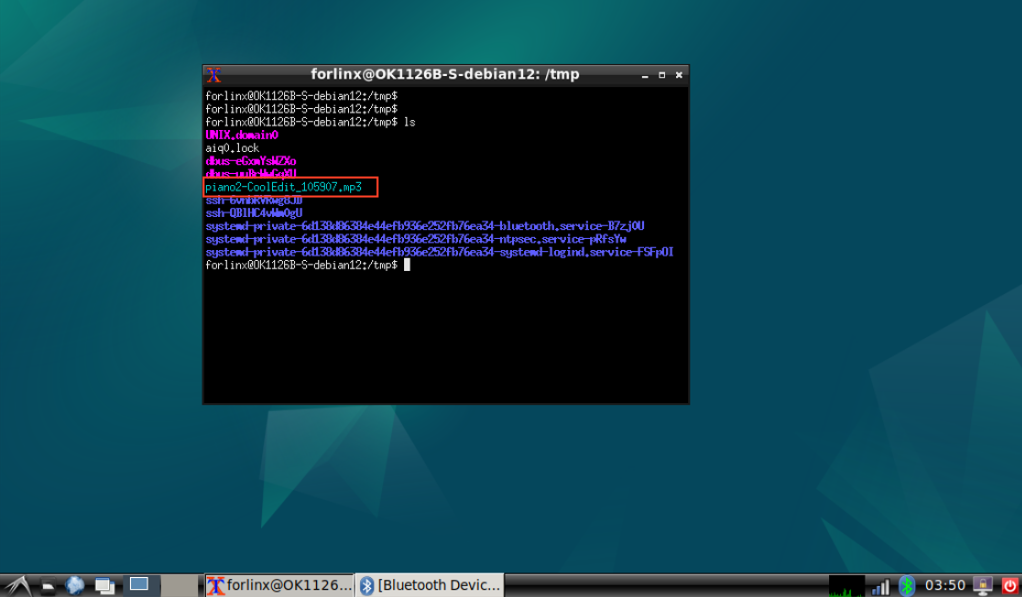The width and height of the screenshot is (1022, 597).
Task: Click the typed 'ls' command text
Action: 409,122
